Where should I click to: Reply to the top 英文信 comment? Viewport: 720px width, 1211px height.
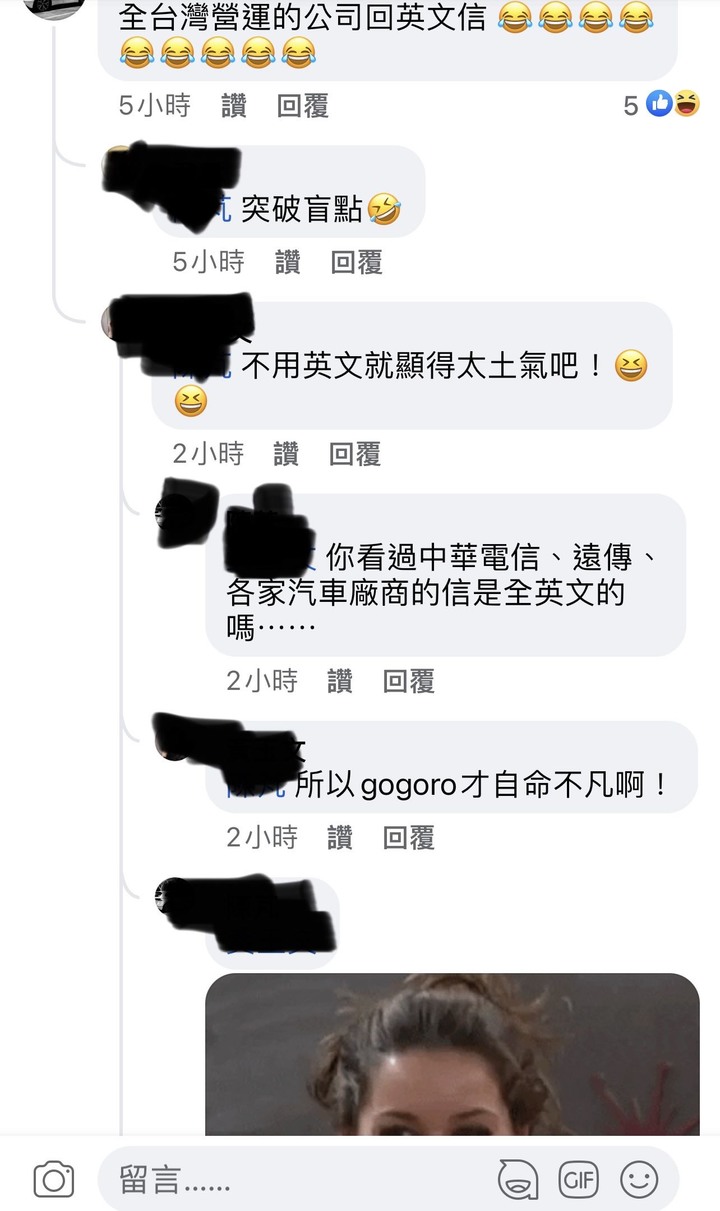(303, 106)
